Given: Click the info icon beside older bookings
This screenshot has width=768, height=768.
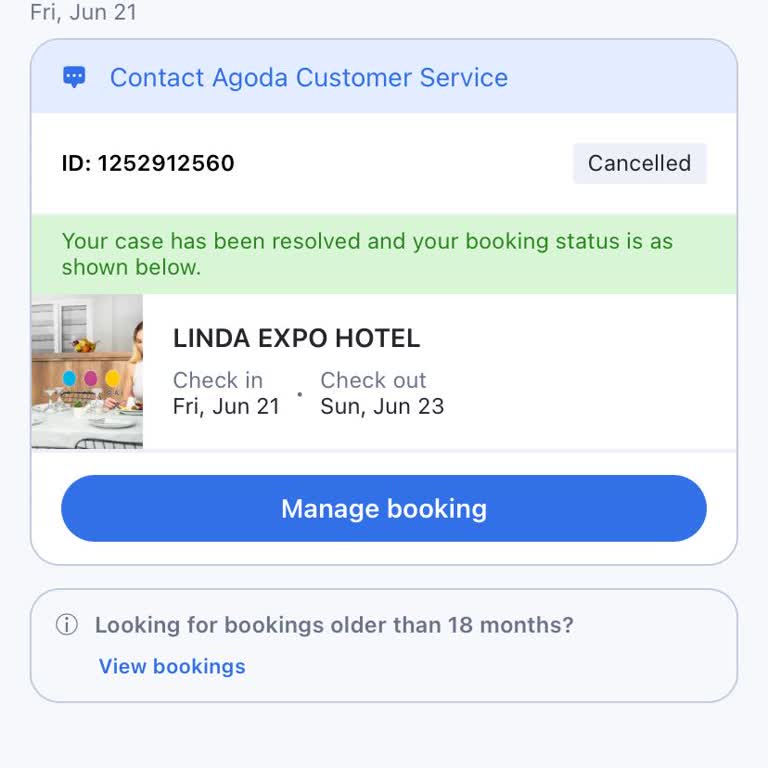Looking at the screenshot, I should coord(67,626).
